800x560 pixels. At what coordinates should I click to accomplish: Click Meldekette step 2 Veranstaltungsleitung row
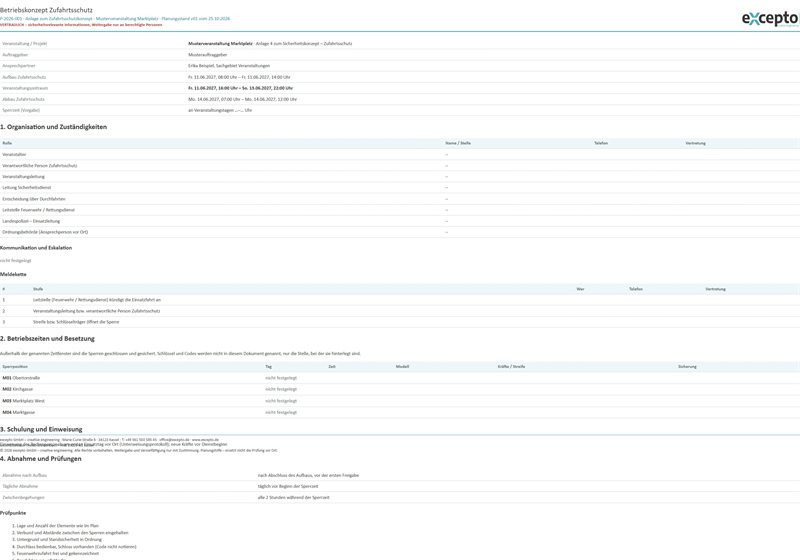click(x=400, y=311)
